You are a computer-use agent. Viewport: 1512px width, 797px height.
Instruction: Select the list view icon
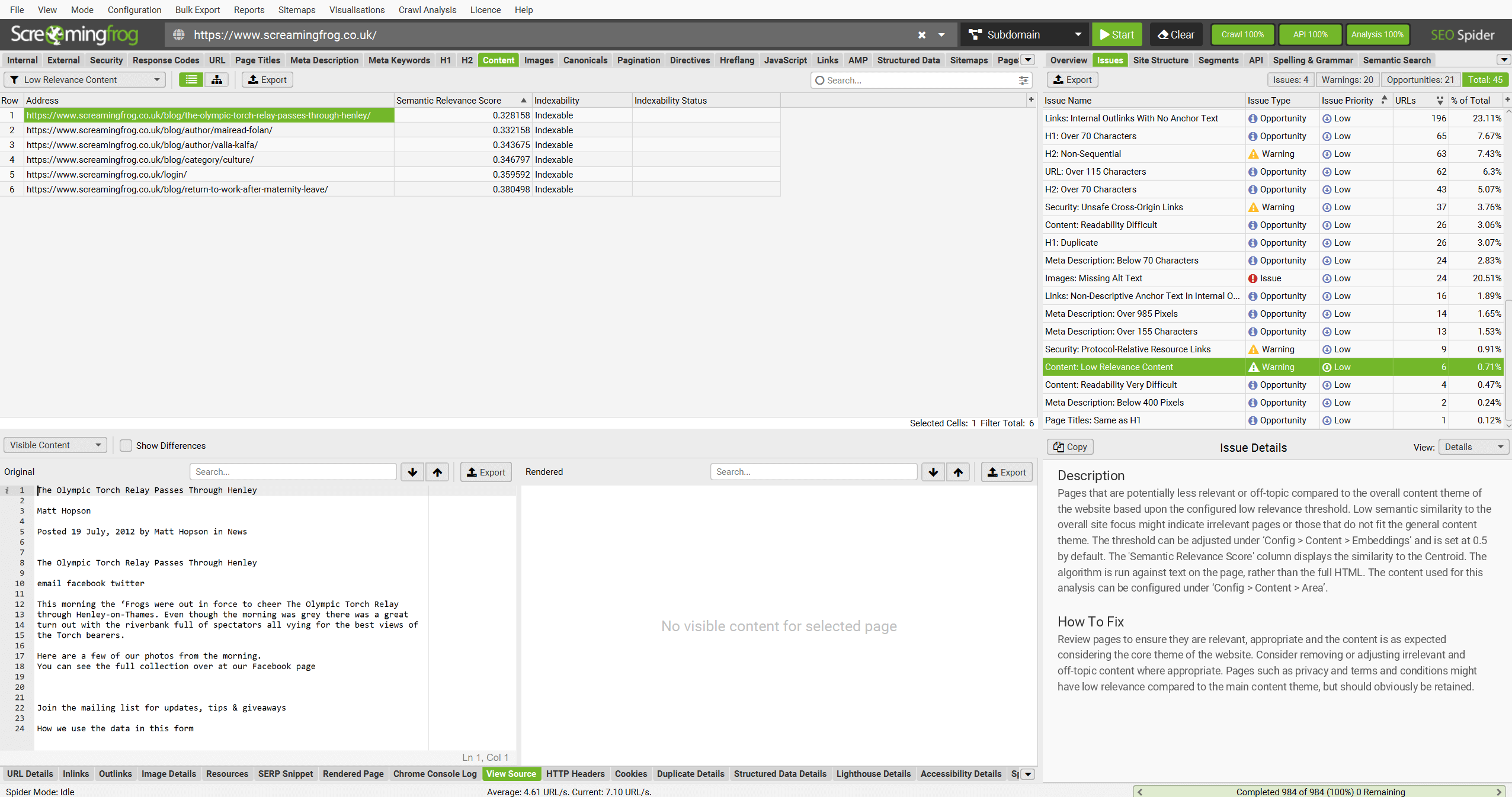(x=191, y=80)
